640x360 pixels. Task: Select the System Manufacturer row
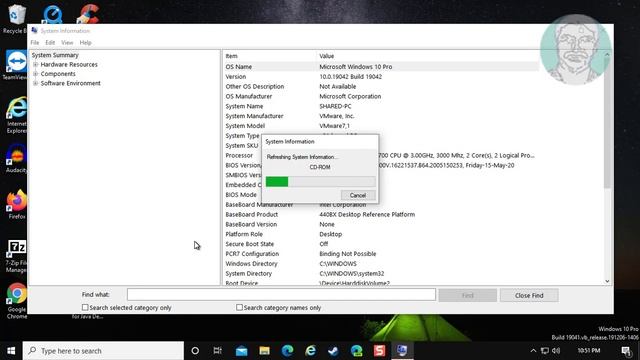382,116
